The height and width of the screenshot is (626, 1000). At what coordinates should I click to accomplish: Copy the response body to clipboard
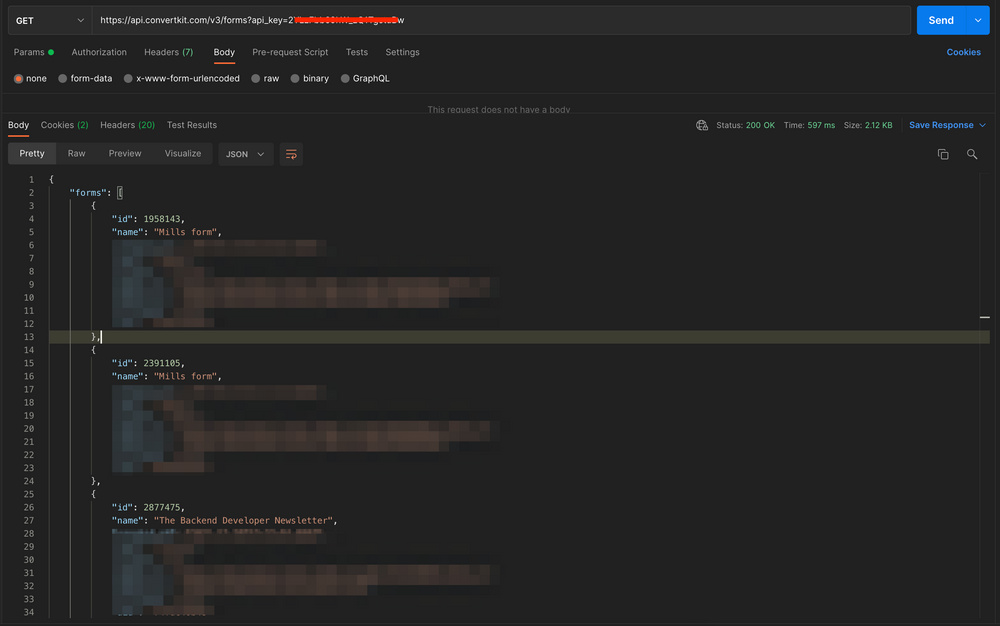click(942, 154)
